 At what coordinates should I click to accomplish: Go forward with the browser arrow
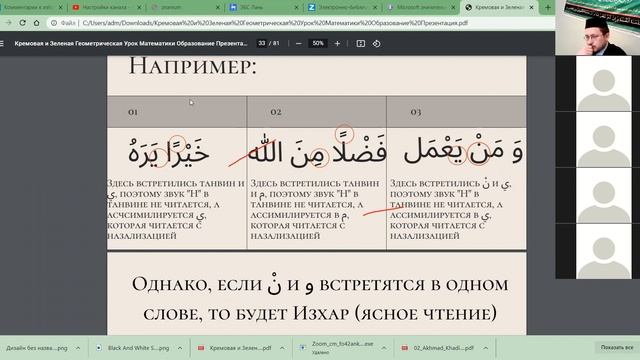click(x=9, y=23)
